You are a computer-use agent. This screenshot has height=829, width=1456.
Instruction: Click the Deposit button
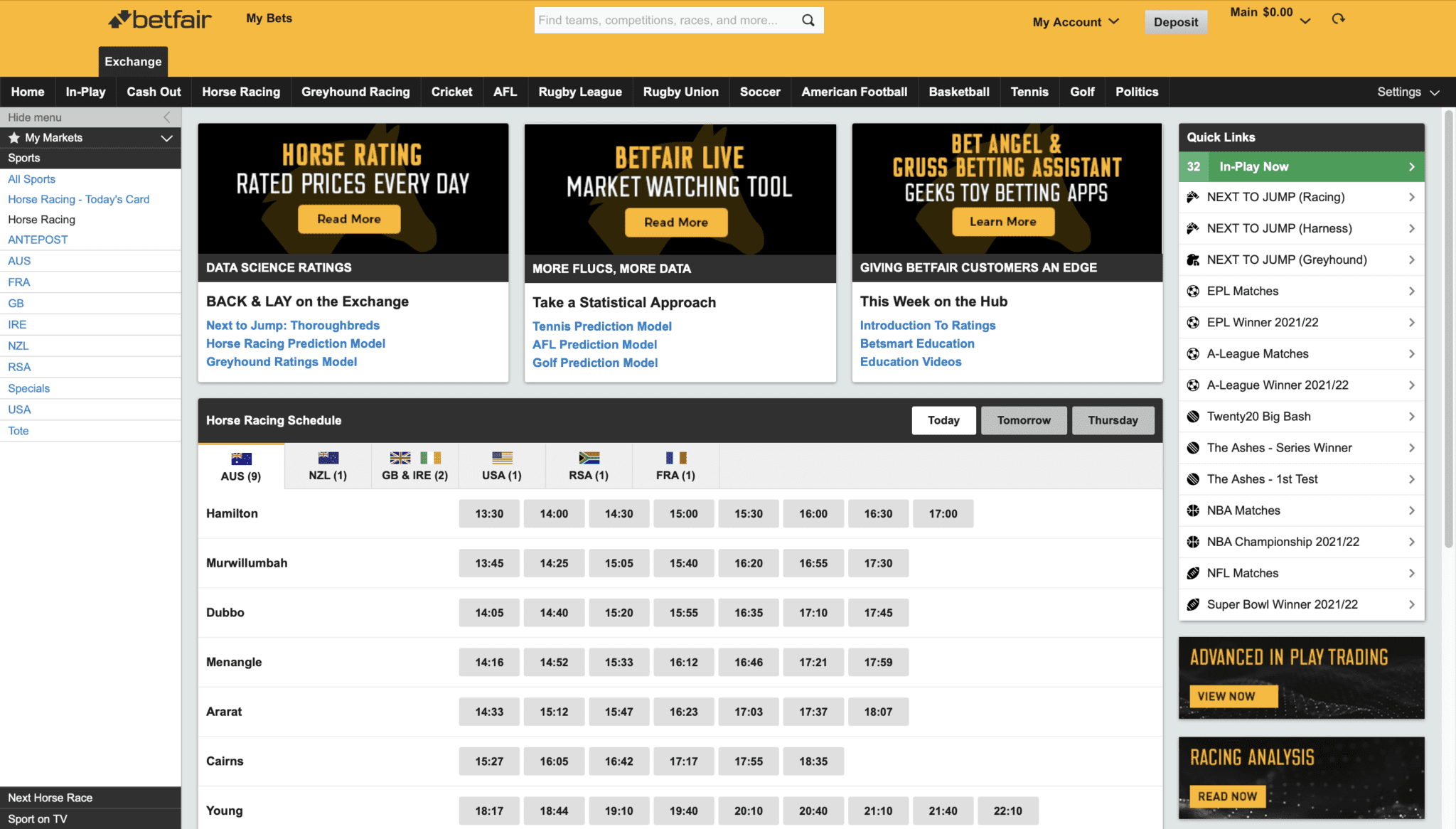click(1176, 22)
